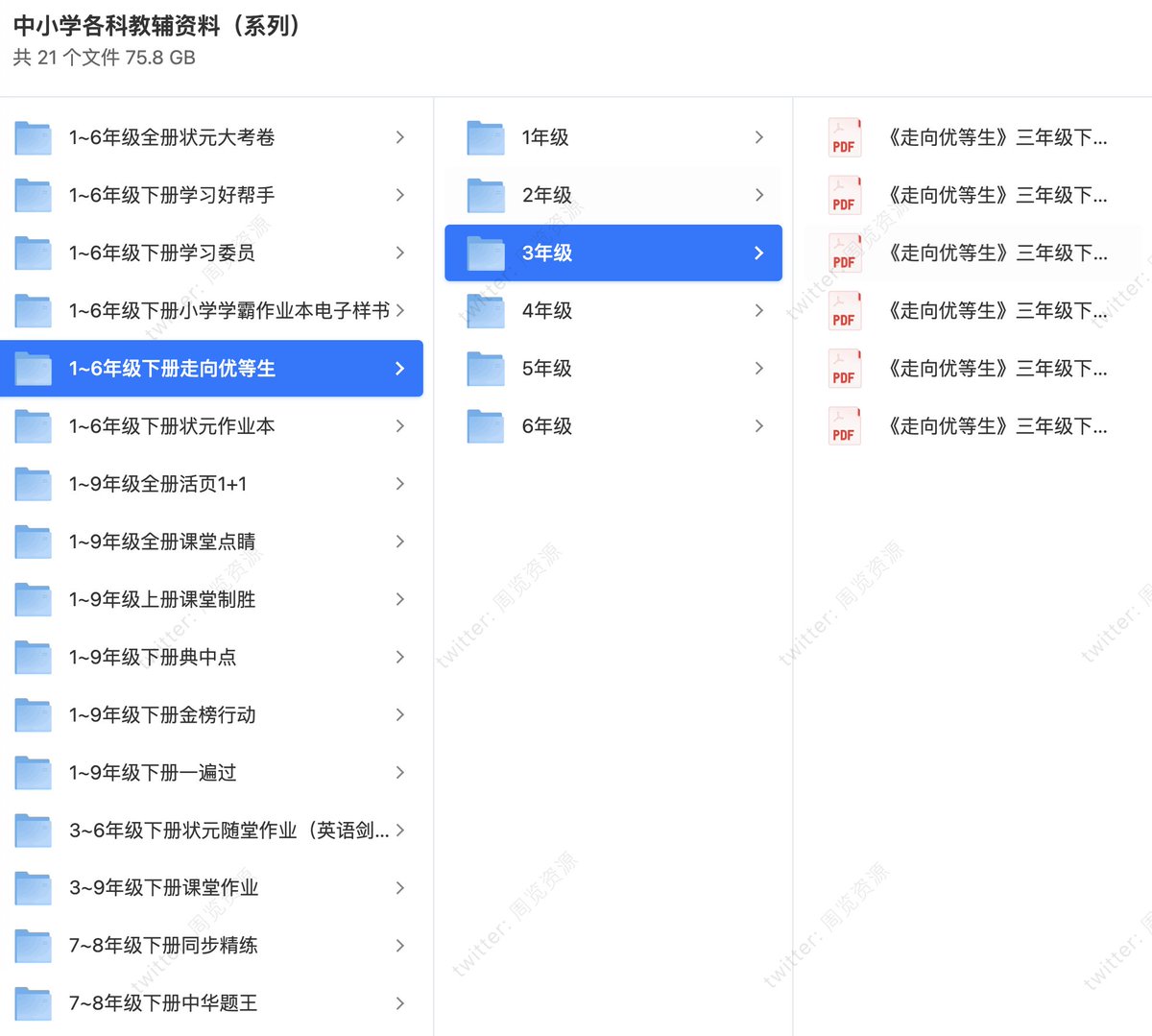
Task: Select the 1~6年级下册学习委员 folder icon
Action: 33,253
